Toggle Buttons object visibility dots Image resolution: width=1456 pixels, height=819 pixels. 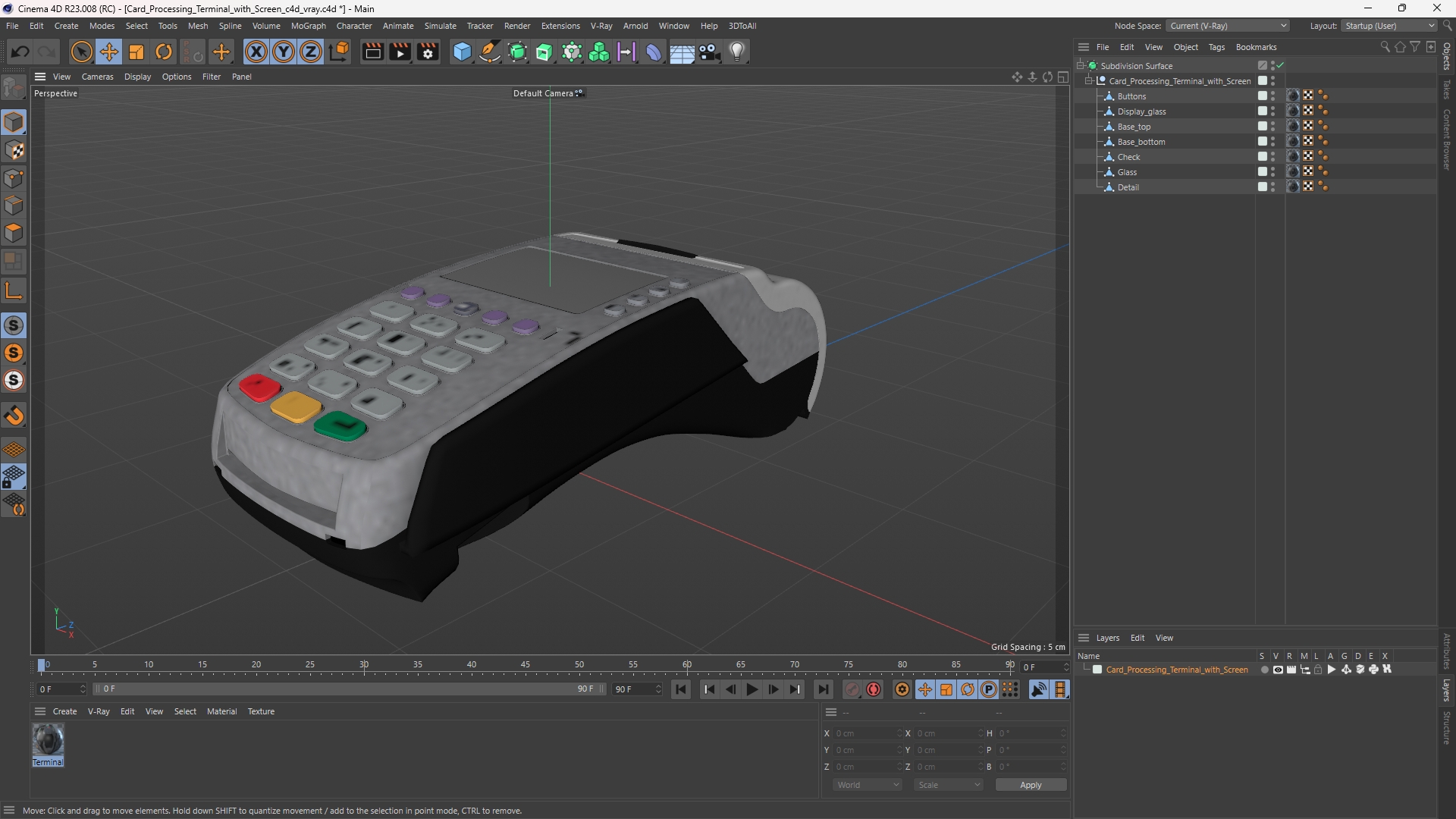pos(1273,96)
